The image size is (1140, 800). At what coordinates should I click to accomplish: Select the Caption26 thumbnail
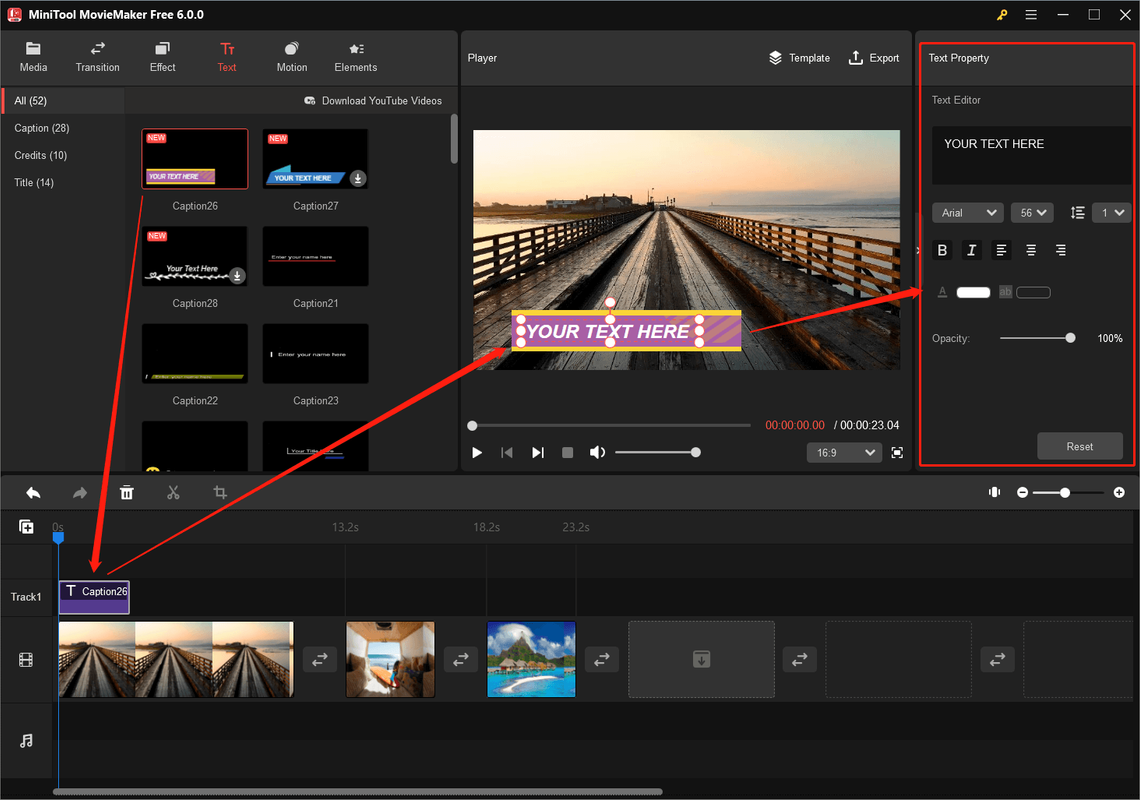pyautogui.click(x=195, y=159)
